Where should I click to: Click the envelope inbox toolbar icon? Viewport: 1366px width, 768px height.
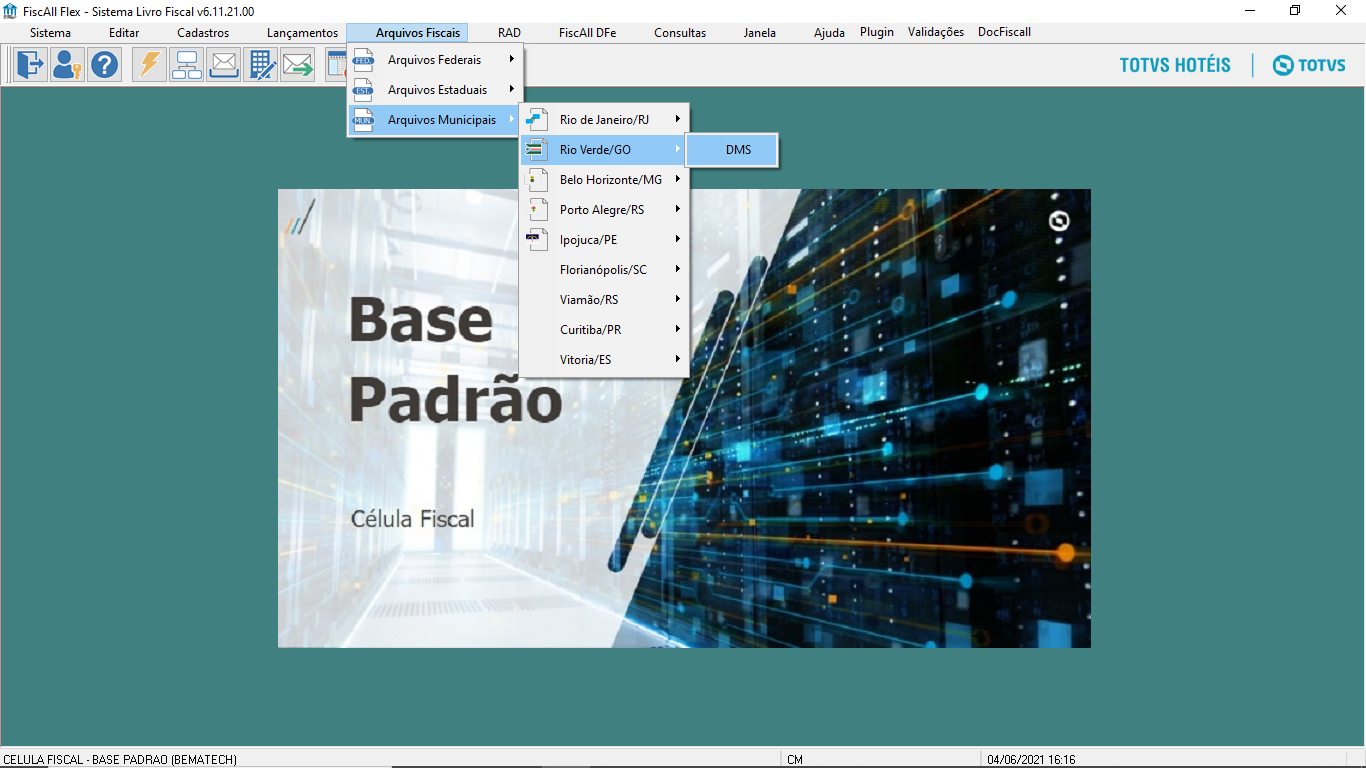[223, 65]
